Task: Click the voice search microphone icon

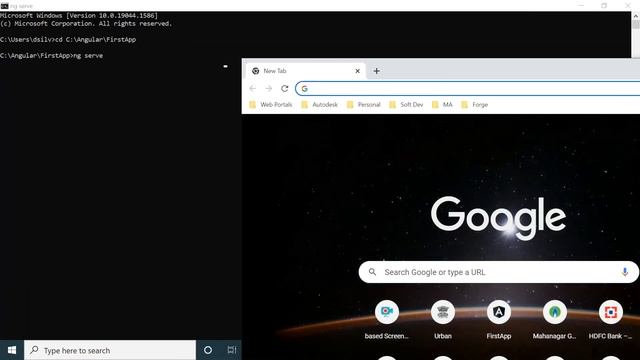Action: pos(624,272)
